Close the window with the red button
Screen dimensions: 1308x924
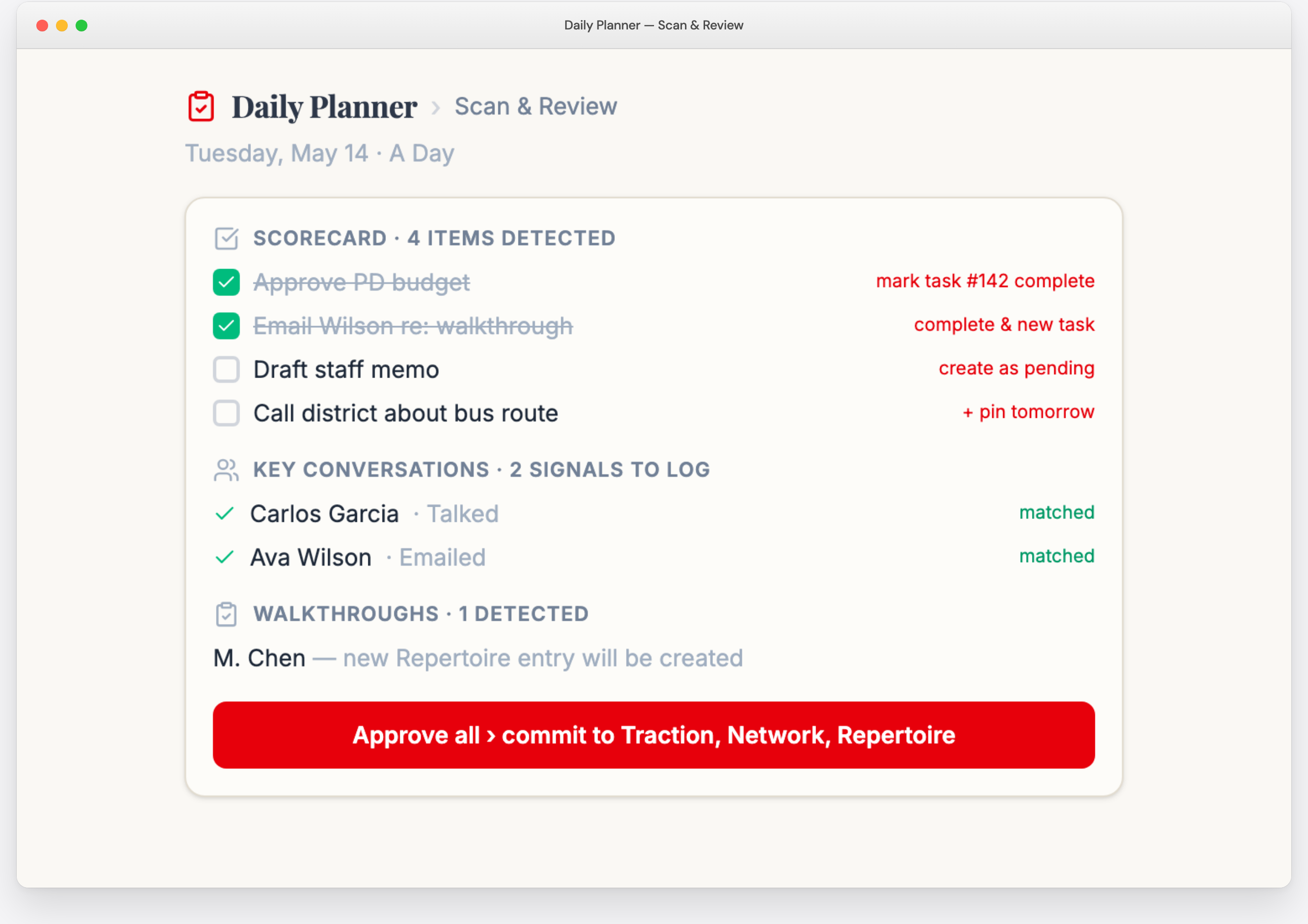click(x=42, y=26)
